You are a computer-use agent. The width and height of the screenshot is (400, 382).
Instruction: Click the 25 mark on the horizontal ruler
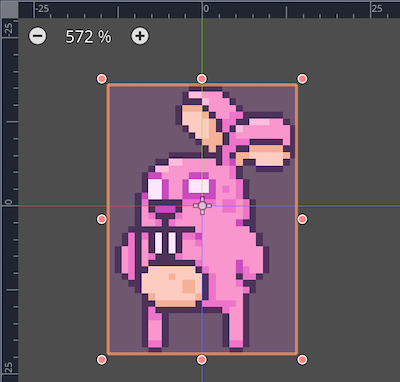coord(377,8)
